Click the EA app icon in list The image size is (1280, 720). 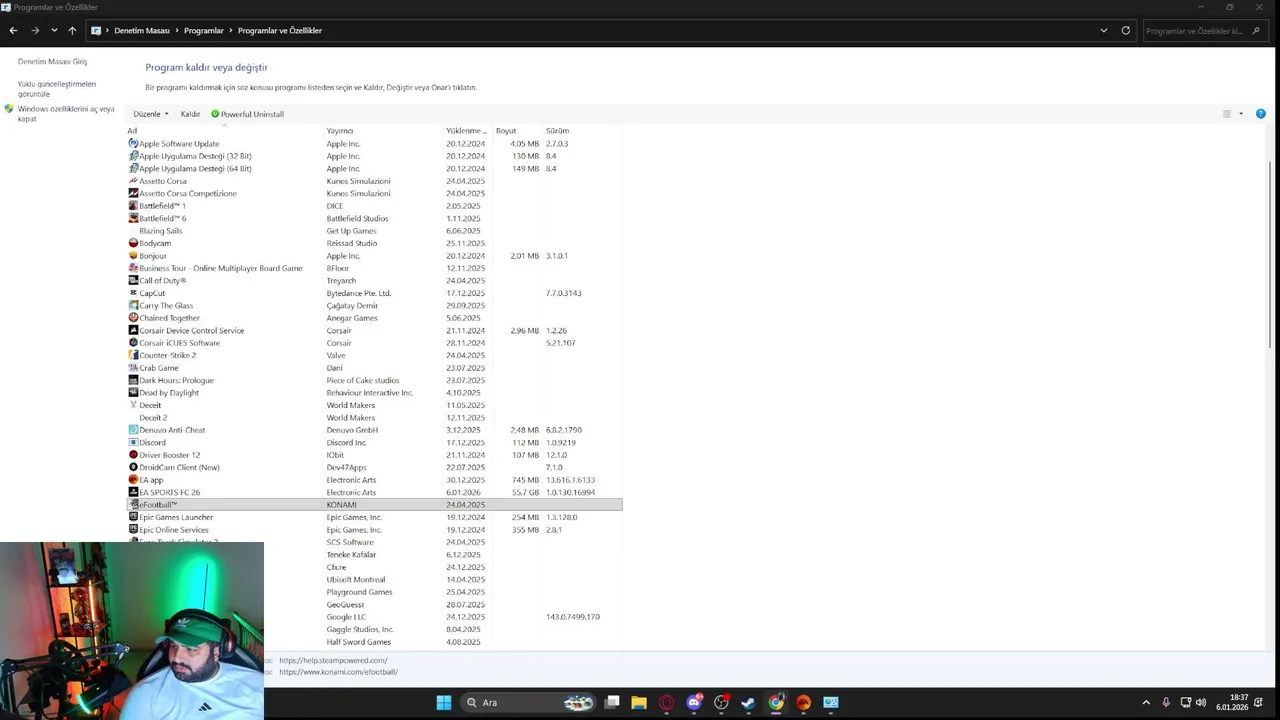coord(133,480)
